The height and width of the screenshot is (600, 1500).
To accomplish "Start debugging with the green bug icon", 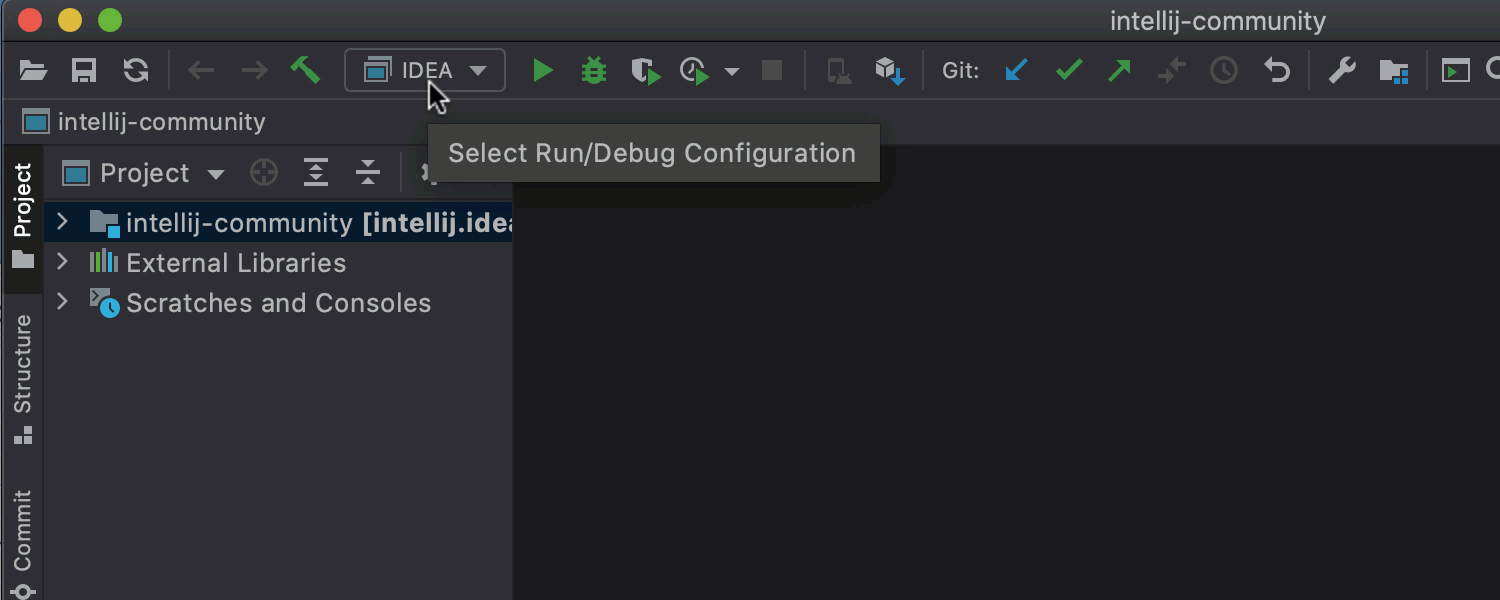I will pyautogui.click(x=594, y=70).
